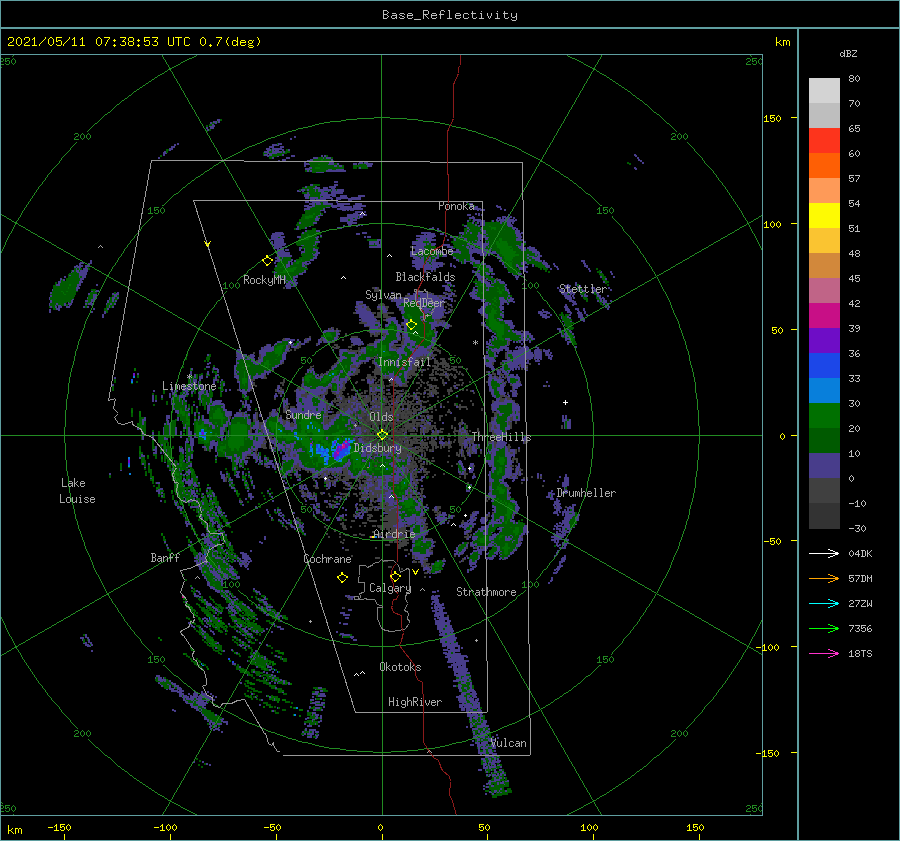Click the Ponoka label
900x841 pixels.
coord(456,206)
